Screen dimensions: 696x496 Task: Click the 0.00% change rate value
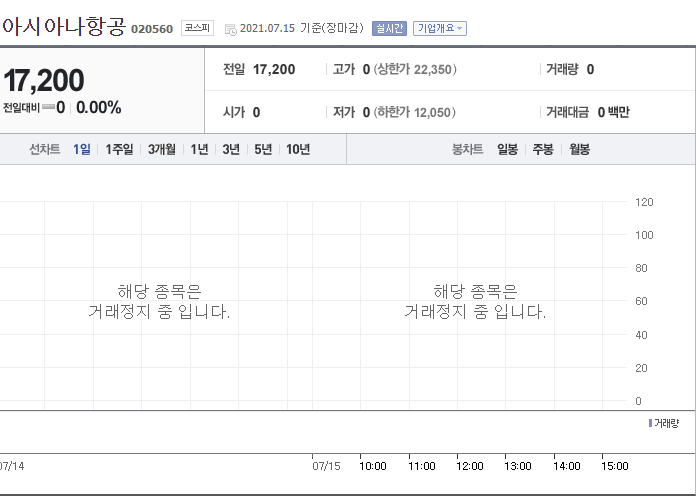[x=99, y=107]
